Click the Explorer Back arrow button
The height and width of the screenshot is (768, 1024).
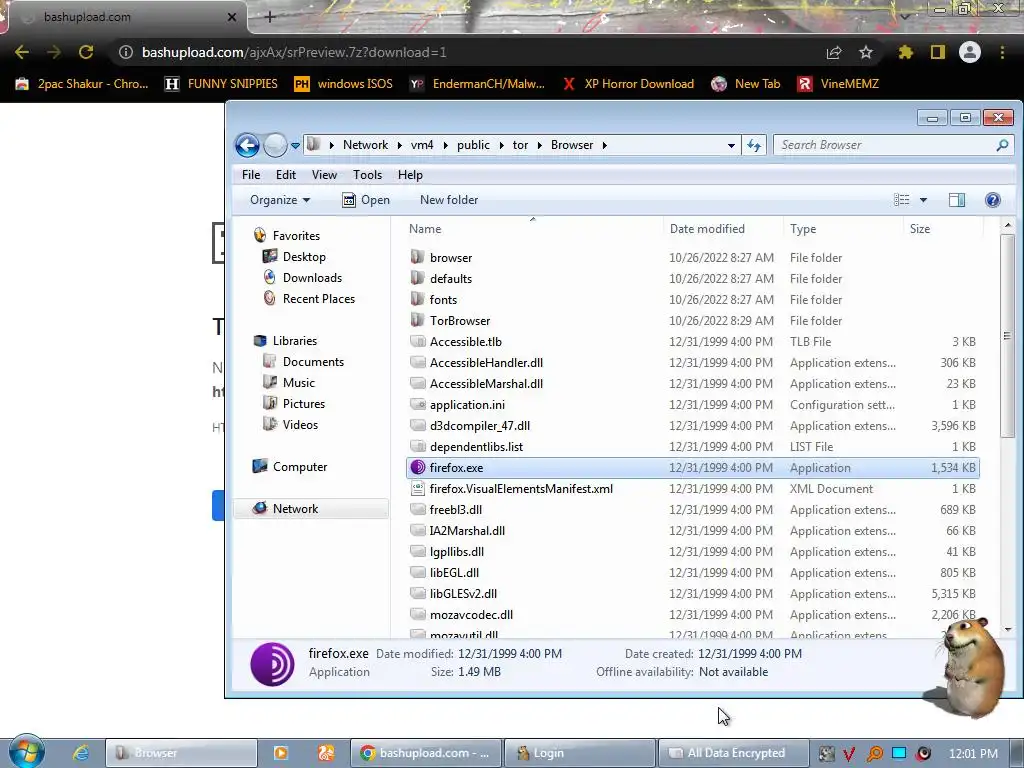pyautogui.click(x=247, y=145)
